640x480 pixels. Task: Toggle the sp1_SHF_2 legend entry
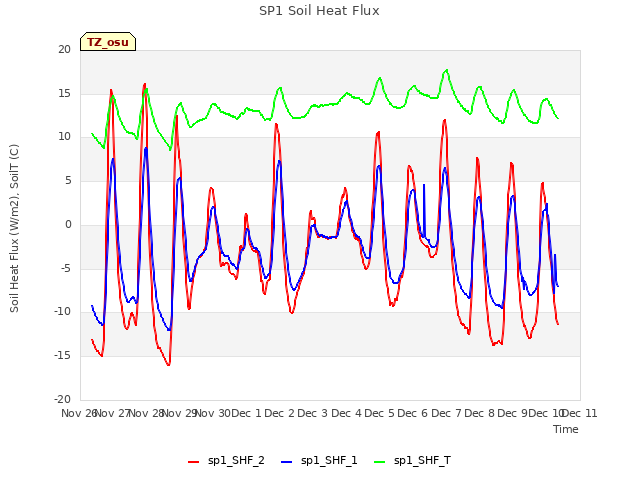coord(226,460)
